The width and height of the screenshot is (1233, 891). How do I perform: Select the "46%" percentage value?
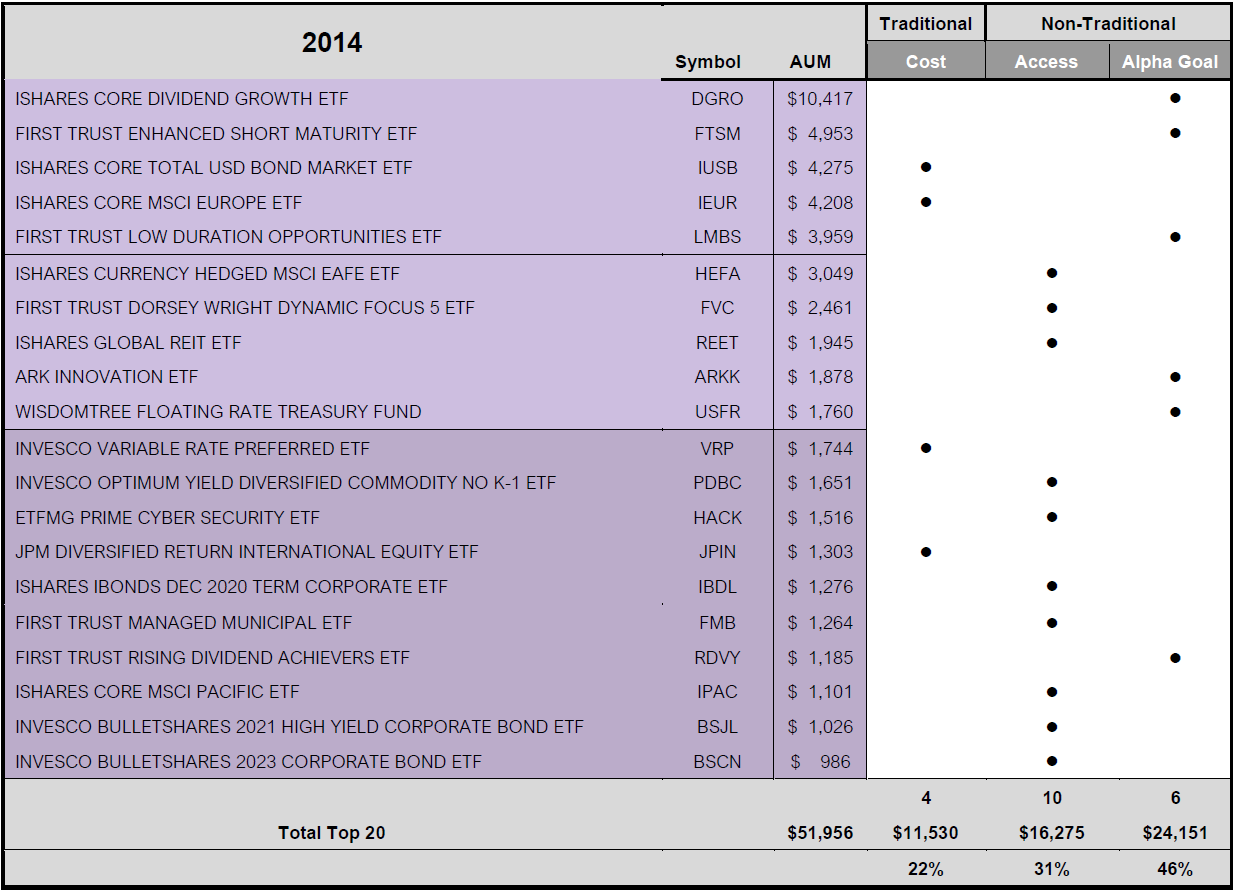coord(1176,869)
